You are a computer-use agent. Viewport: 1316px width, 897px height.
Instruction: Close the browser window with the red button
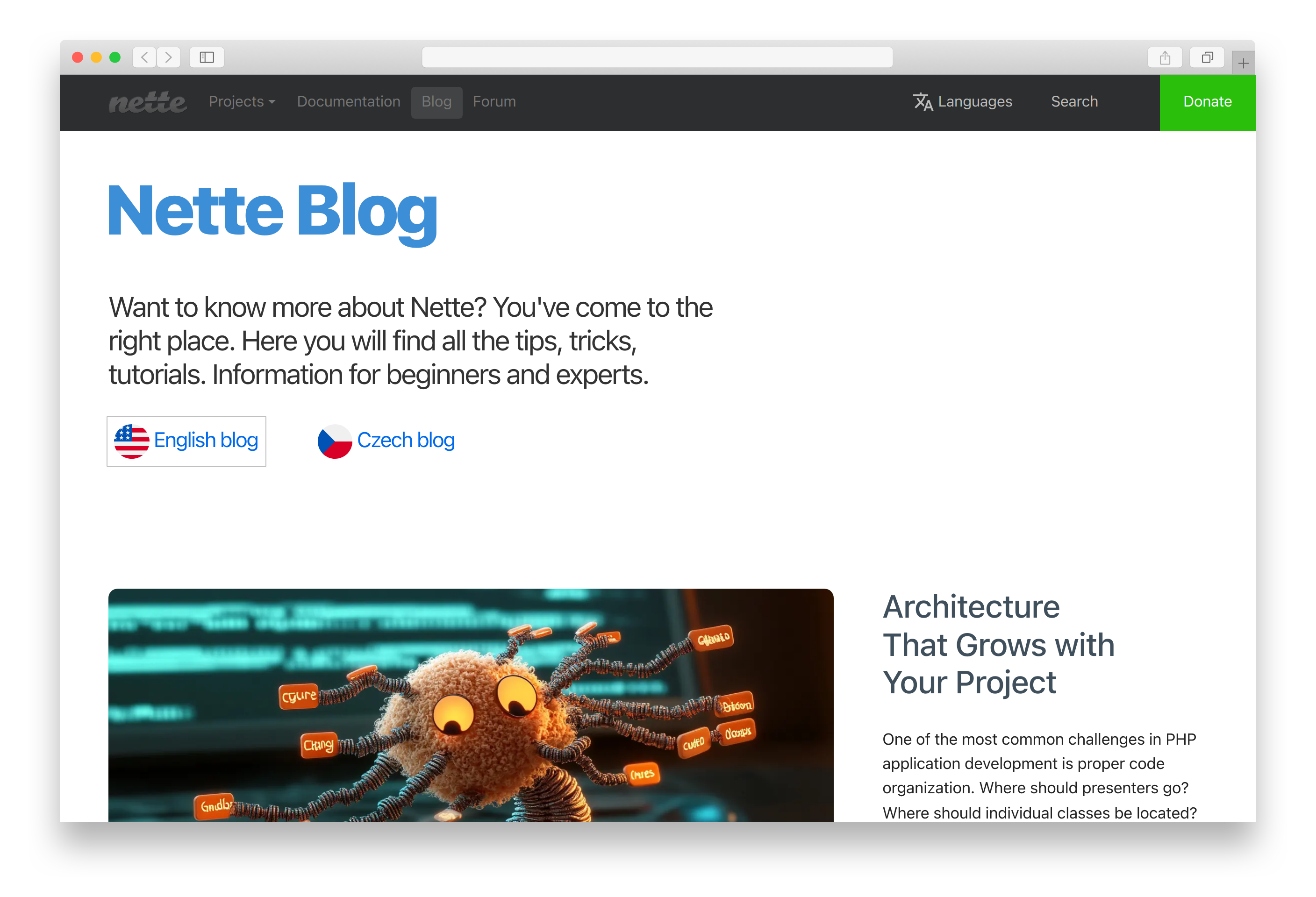pyautogui.click(x=78, y=57)
